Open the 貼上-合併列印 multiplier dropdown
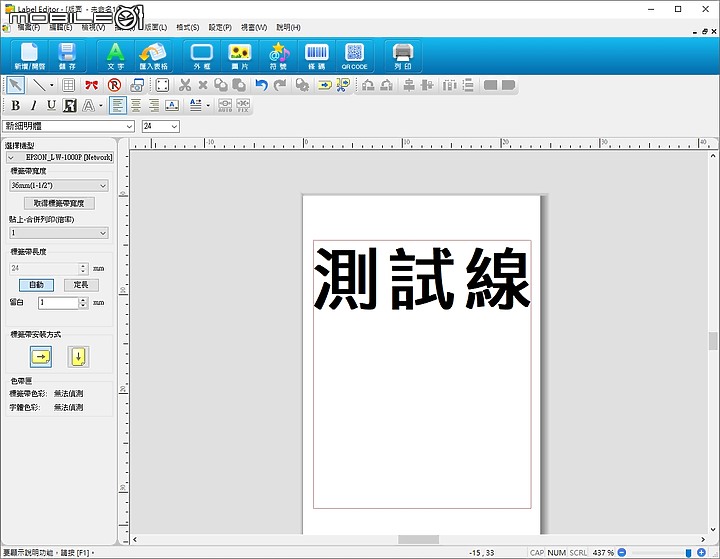Screen dimensions: 720x559 point(59,233)
